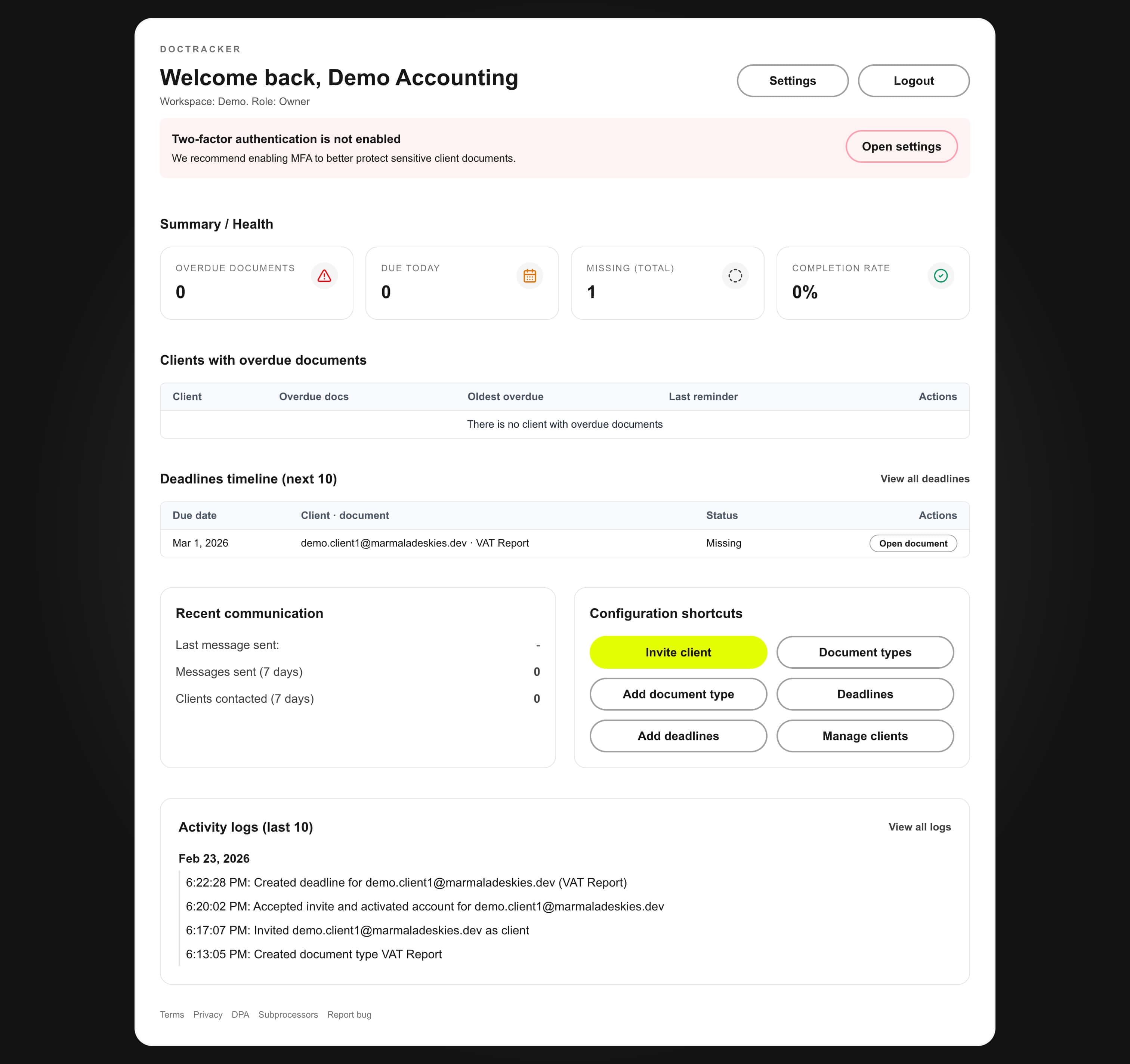Invite a new client
The width and height of the screenshot is (1130, 1064).
coord(677,652)
